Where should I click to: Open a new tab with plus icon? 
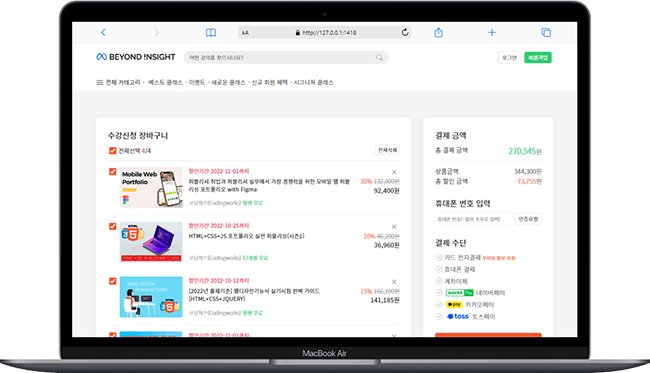[x=492, y=32]
